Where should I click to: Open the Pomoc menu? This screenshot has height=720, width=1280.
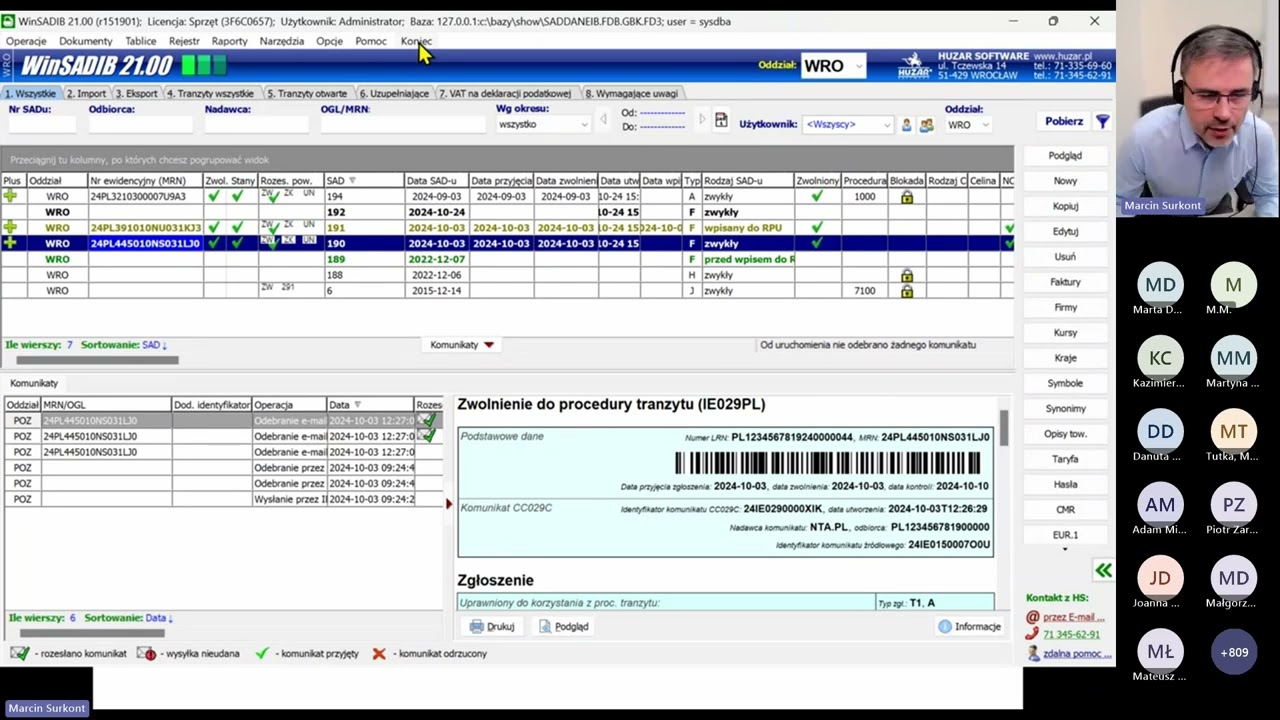click(370, 41)
